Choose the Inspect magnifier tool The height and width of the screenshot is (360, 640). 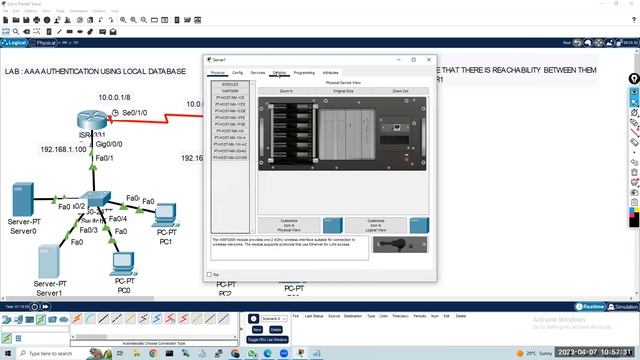pyautogui.click(x=16, y=31)
